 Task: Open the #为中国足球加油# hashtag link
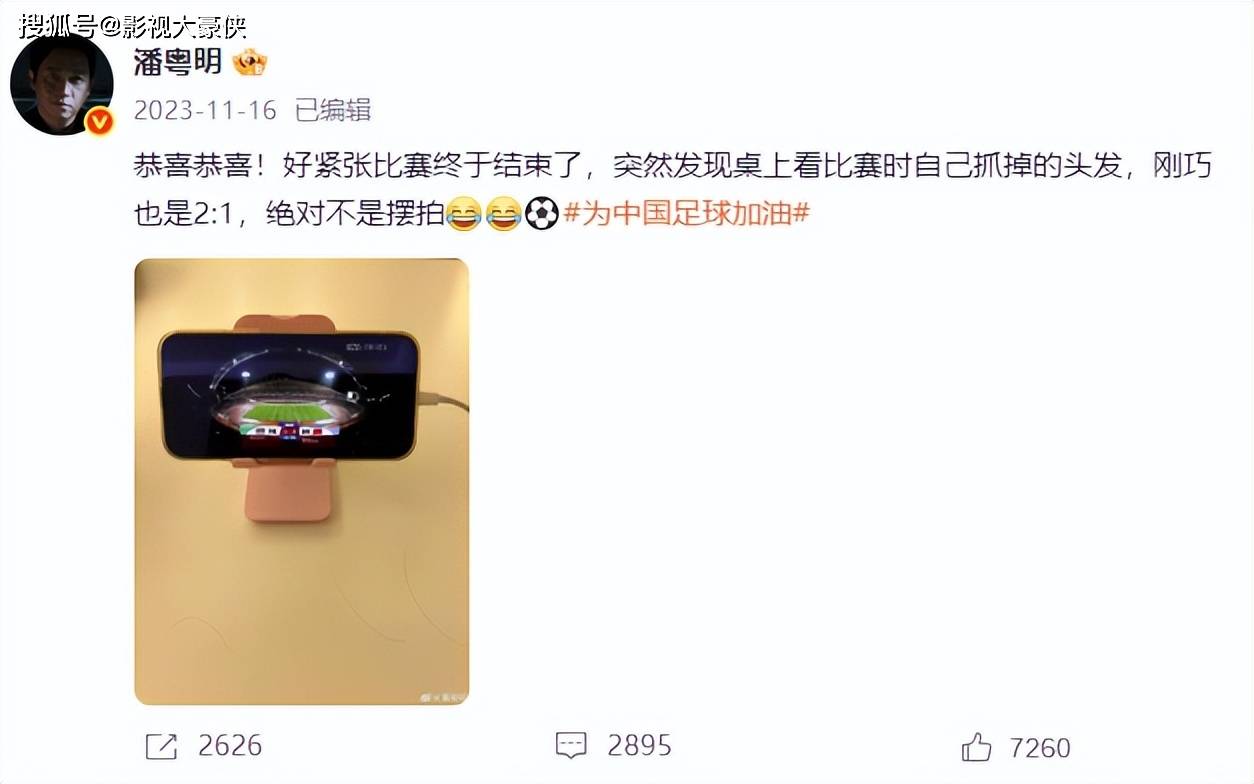coord(686,214)
